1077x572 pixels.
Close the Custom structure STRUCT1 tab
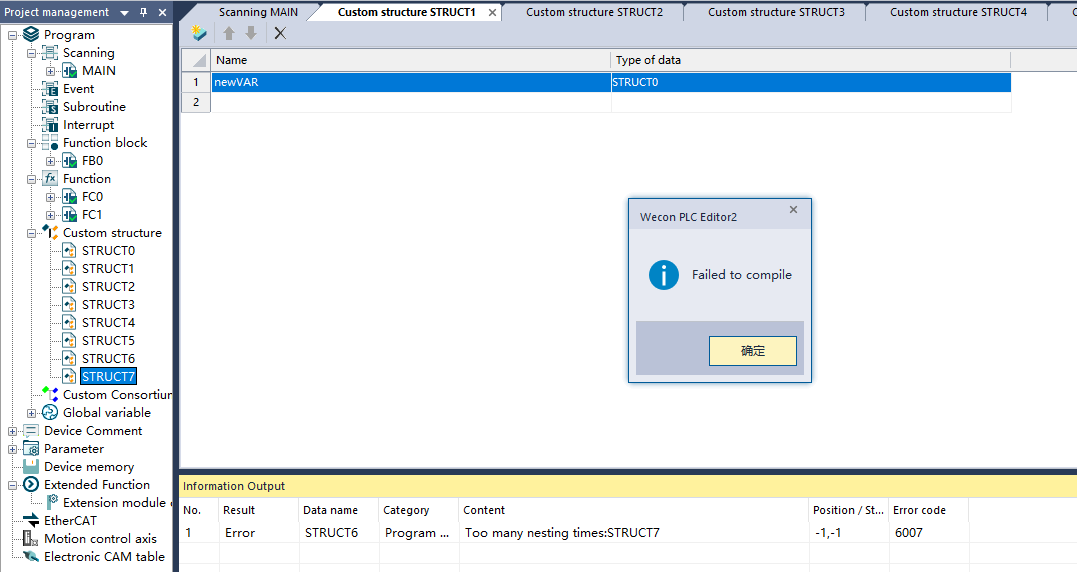click(492, 13)
